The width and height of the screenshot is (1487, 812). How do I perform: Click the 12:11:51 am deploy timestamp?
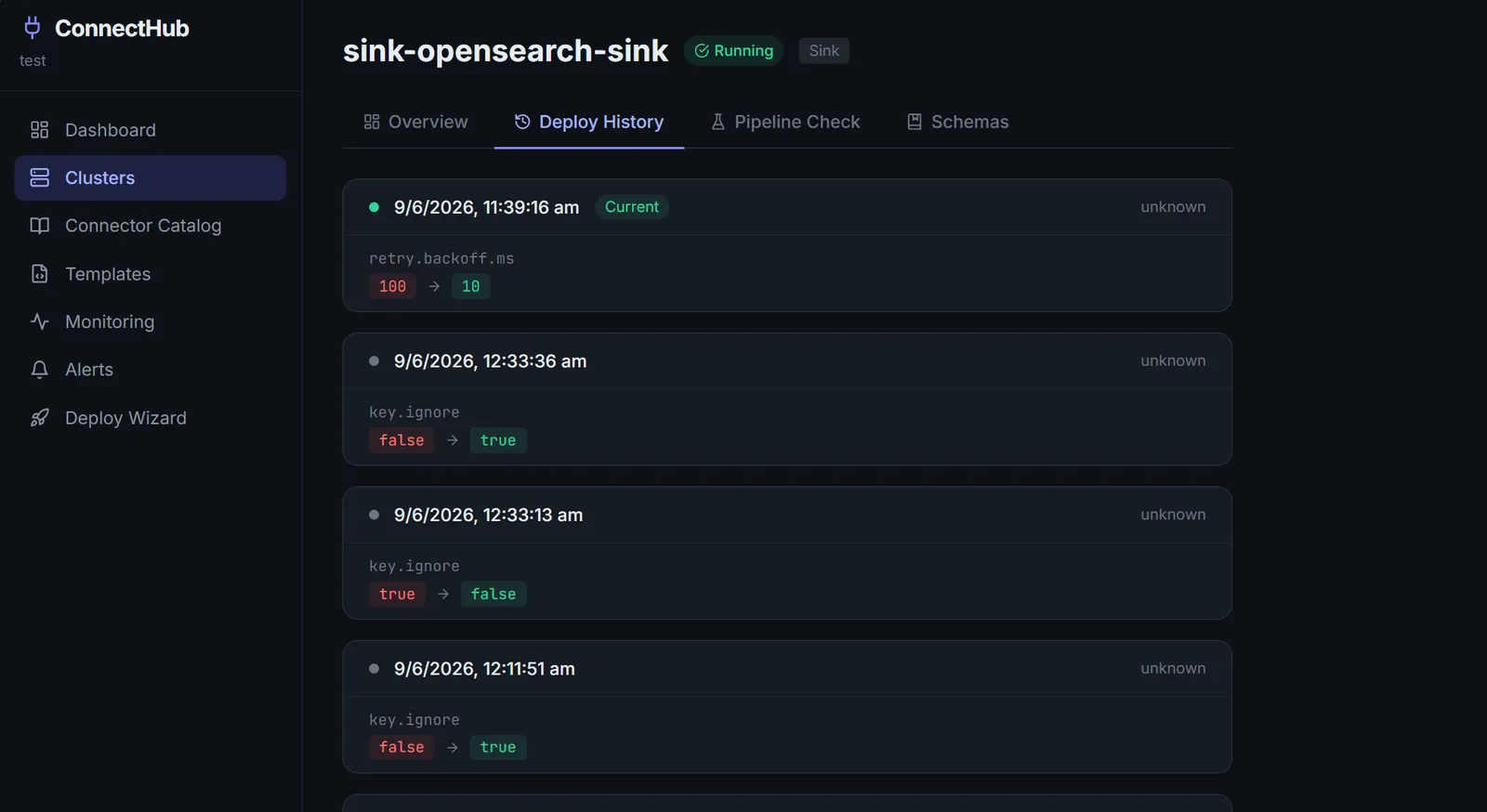point(484,669)
